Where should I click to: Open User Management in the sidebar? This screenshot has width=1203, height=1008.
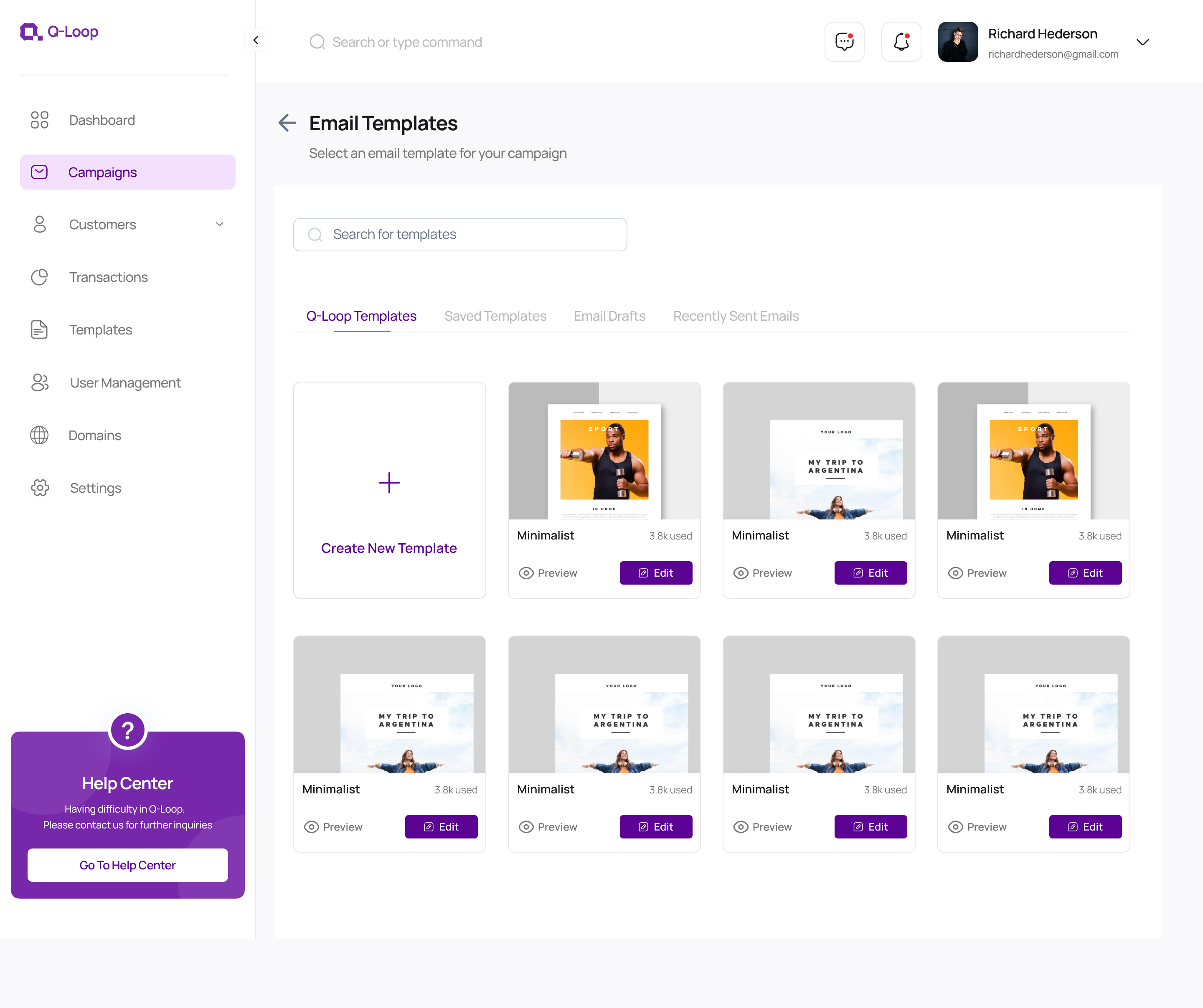(128, 382)
